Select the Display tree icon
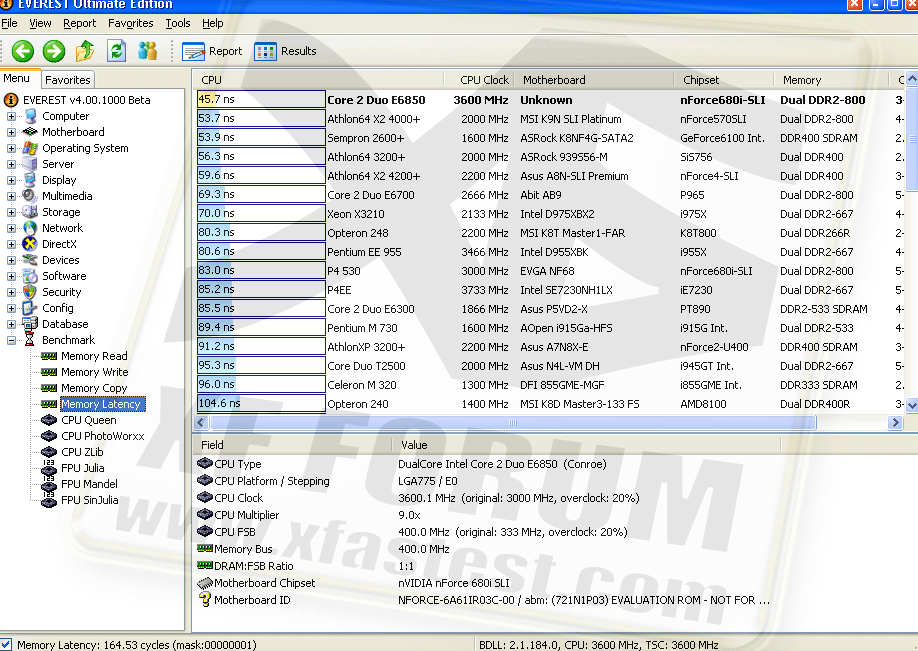 (30, 180)
